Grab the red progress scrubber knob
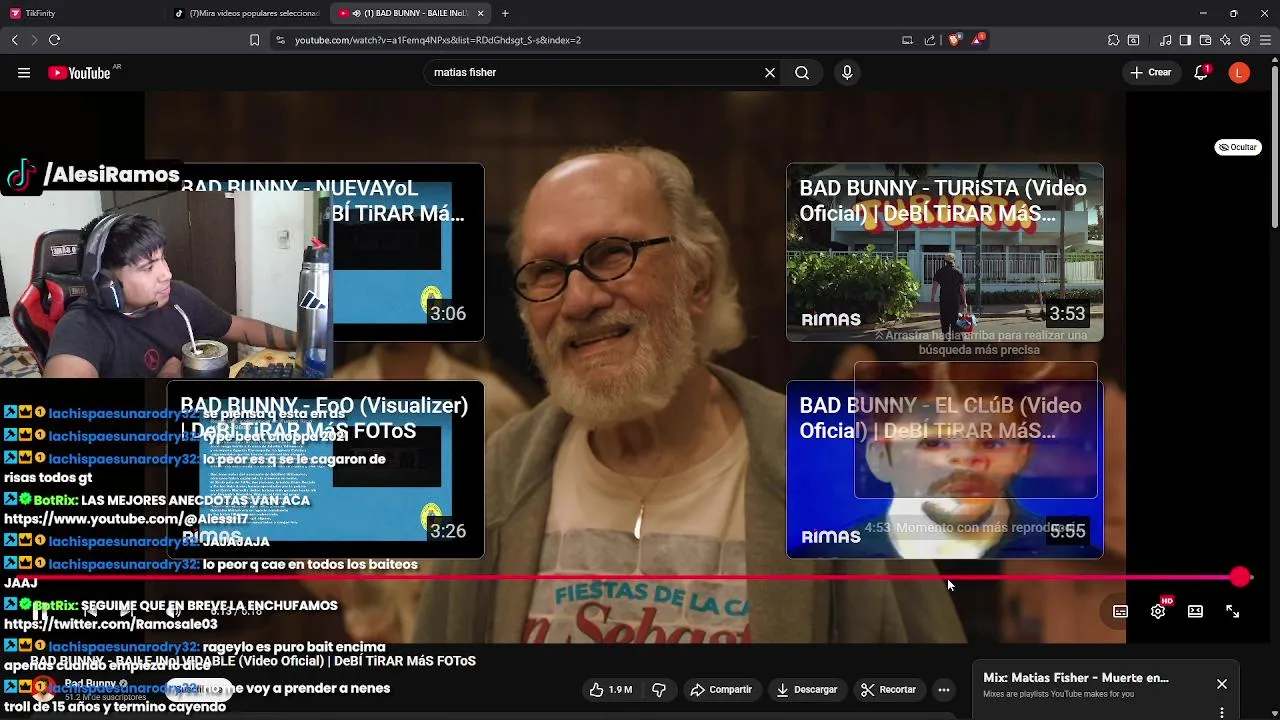The height and width of the screenshot is (720, 1280). (1240, 577)
